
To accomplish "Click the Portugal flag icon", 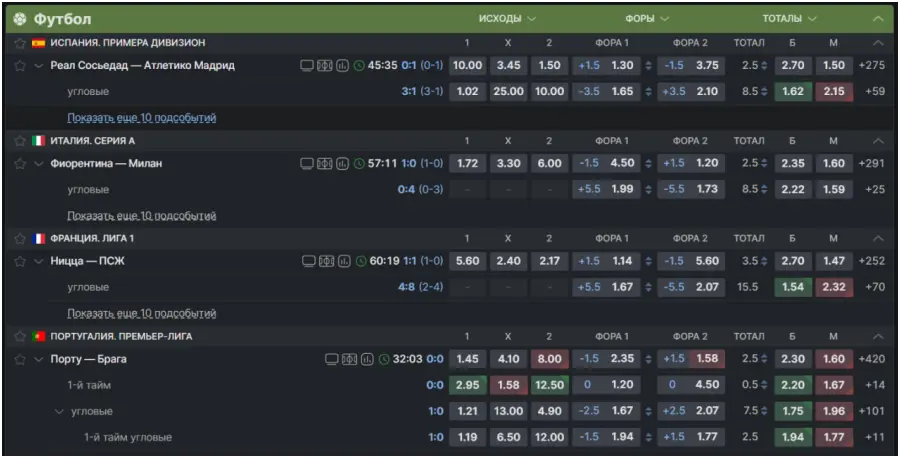I will click(x=38, y=336).
